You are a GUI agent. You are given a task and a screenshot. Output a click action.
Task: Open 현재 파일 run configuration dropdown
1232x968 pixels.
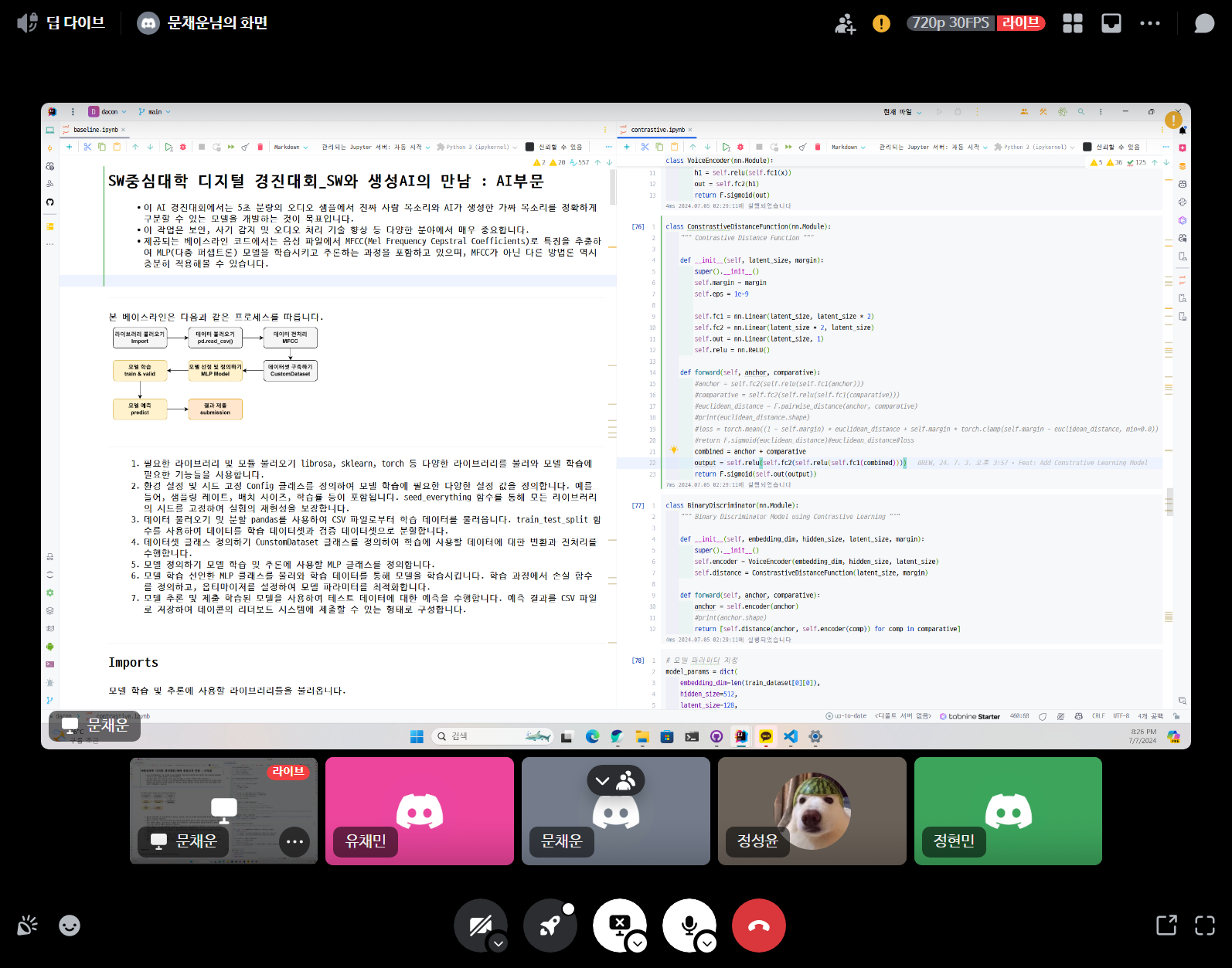[x=902, y=112]
